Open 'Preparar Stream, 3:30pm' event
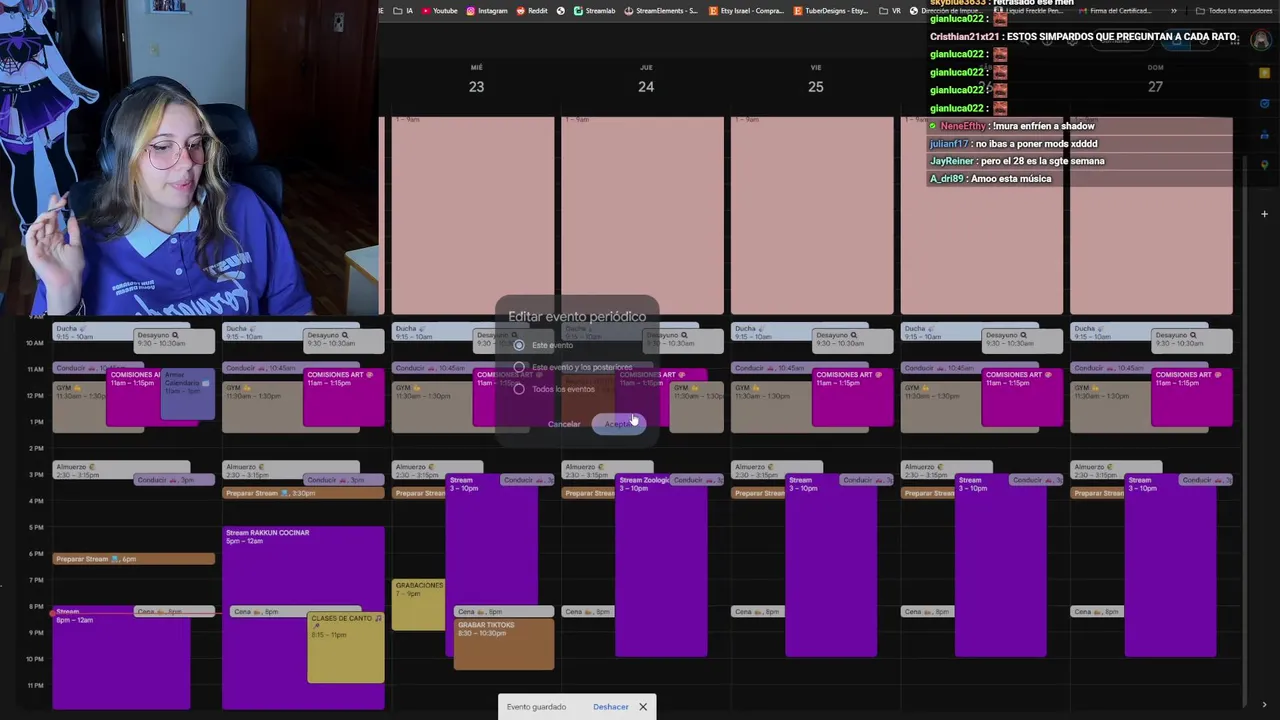1280x720 pixels. point(303,493)
